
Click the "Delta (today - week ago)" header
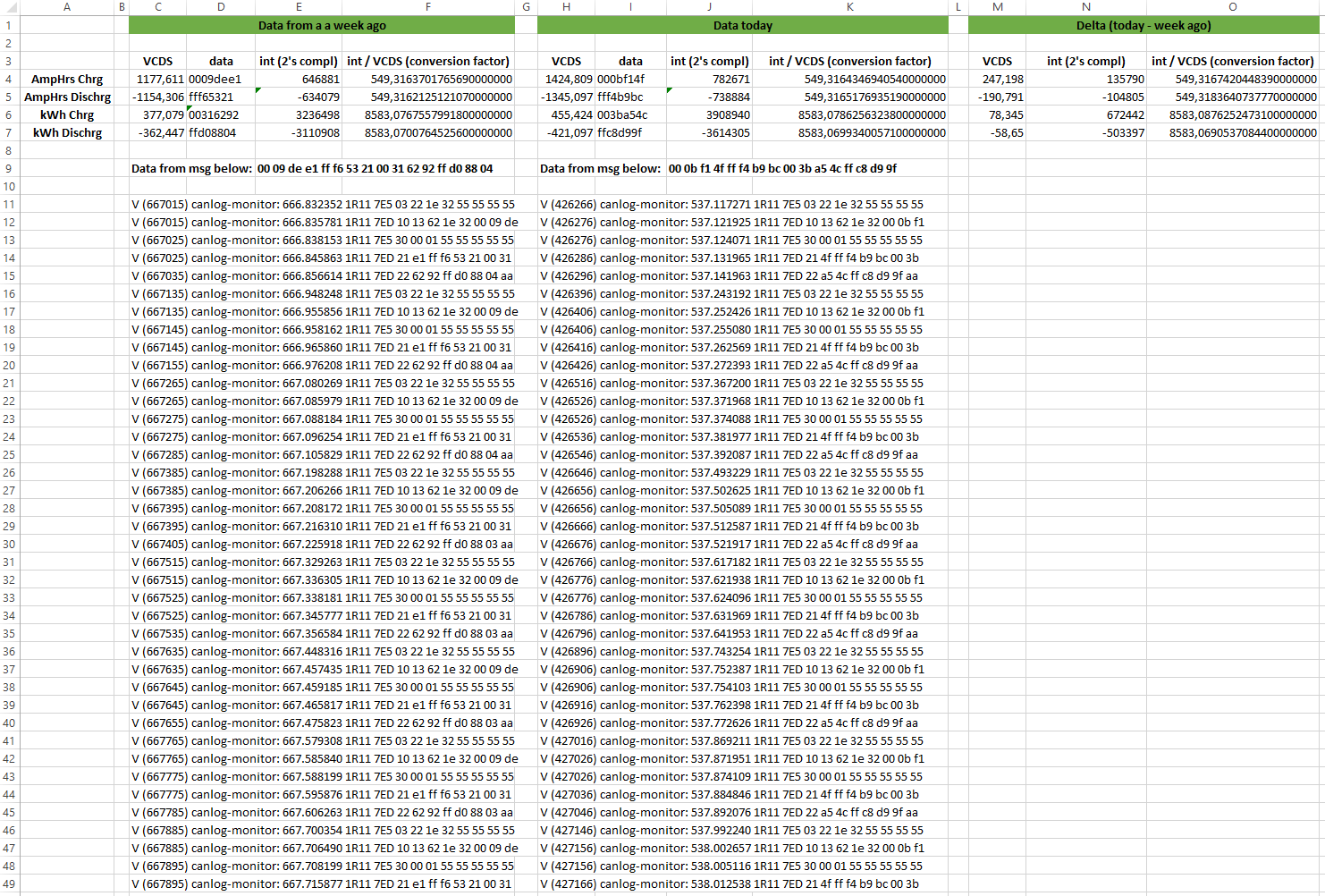coord(1143,25)
